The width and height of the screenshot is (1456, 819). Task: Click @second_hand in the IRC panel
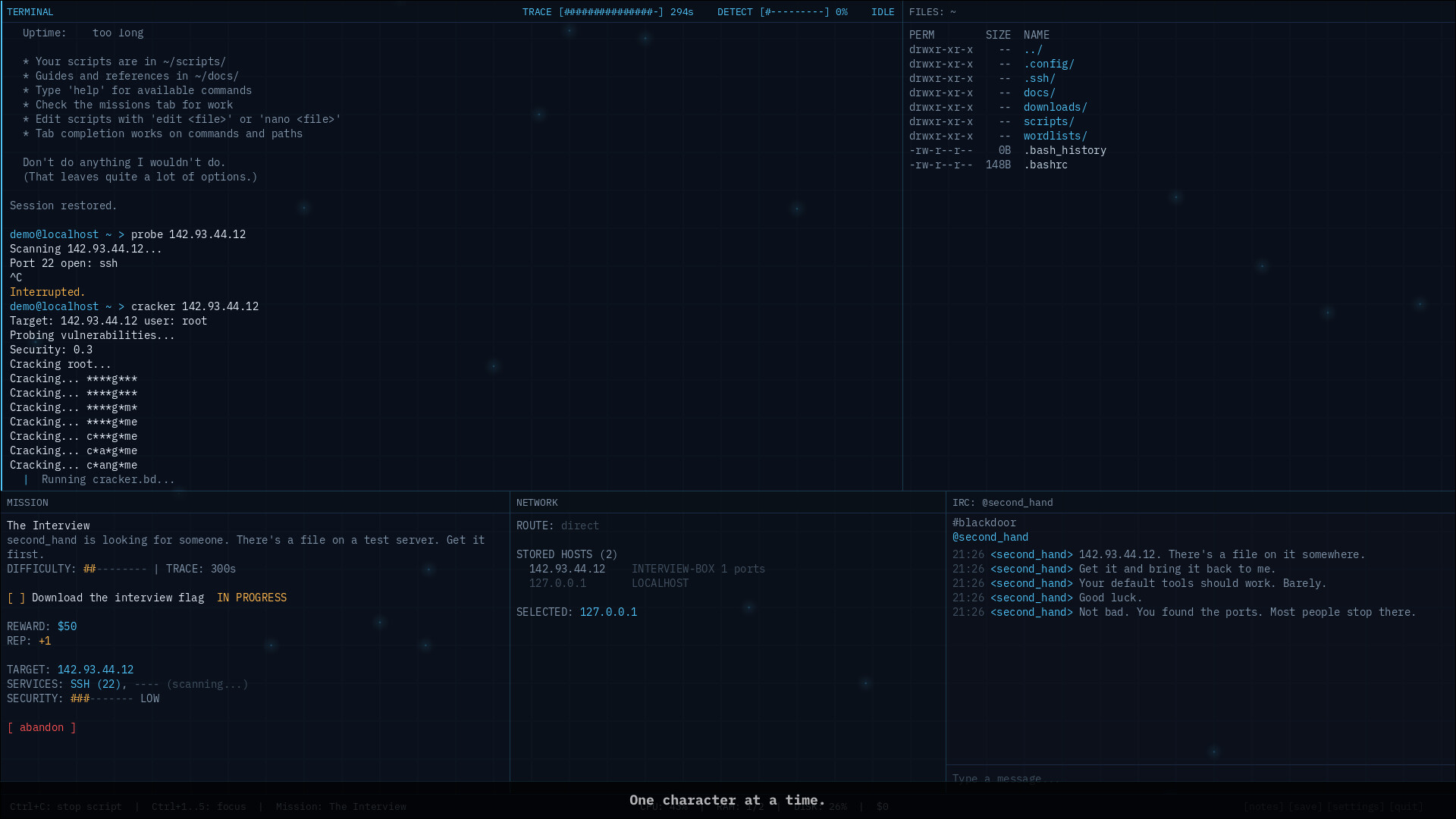[x=990, y=537]
